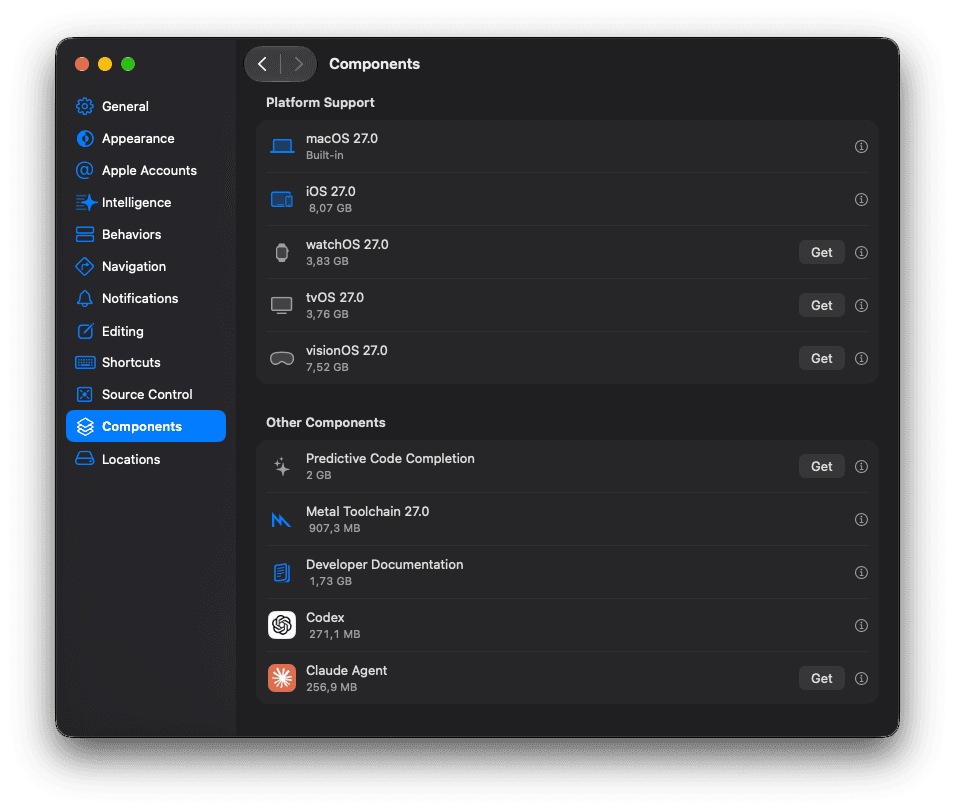Viewport: 955px width, 811px height.
Task: Get the watchOS 27.0 platform
Action: [x=822, y=252]
